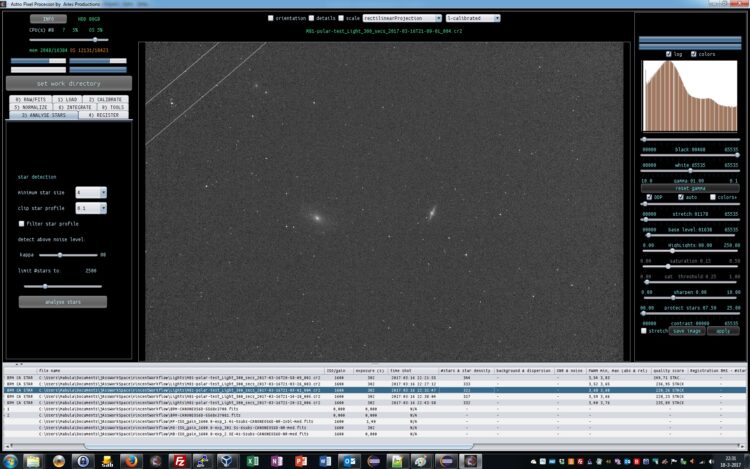
Task: Click the reset gamma button
Action: pyautogui.click(x=690, y=188)
